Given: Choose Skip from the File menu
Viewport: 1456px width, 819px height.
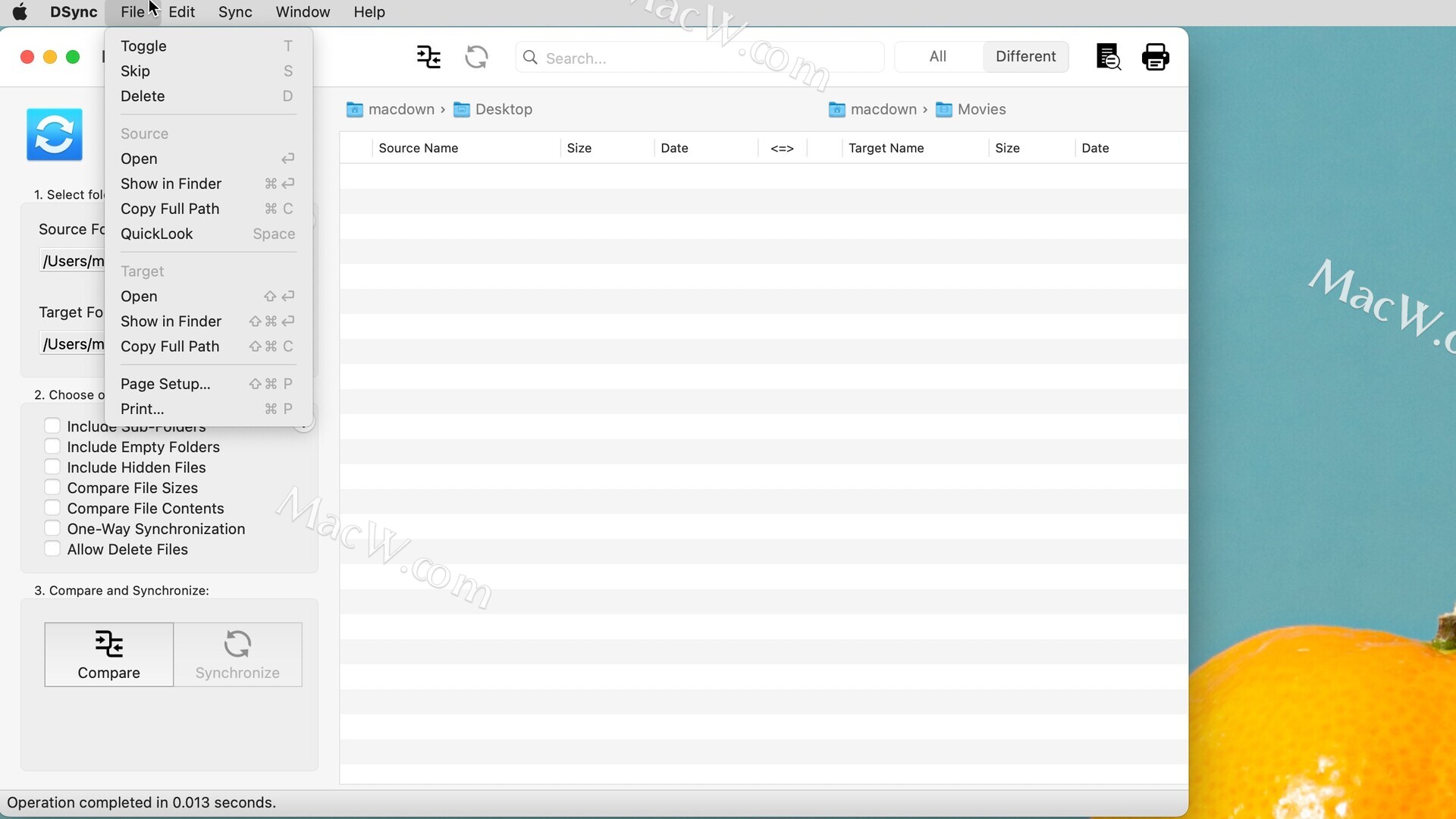Looking at the screenshot, I should click(x=208, y=71).
